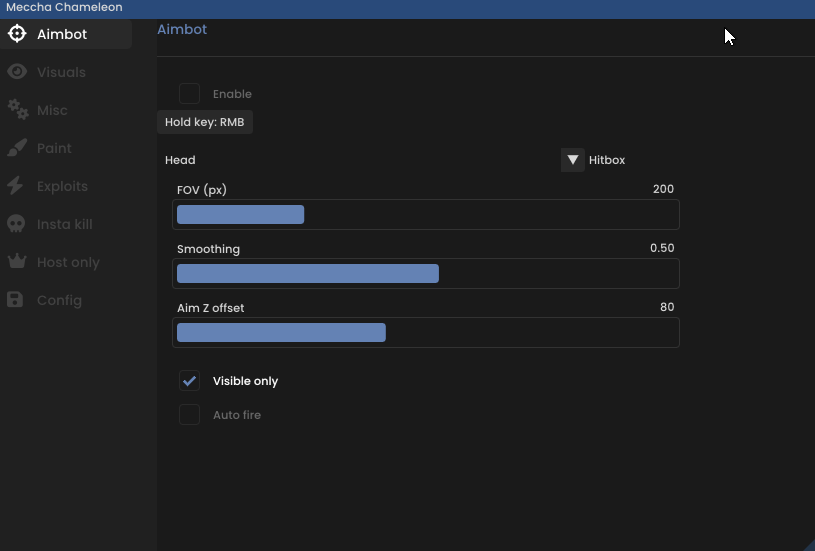This screenshot has height=551, width=815.
Task: Click the Meccha Chameleon title bar
Action: coord(408,9)
